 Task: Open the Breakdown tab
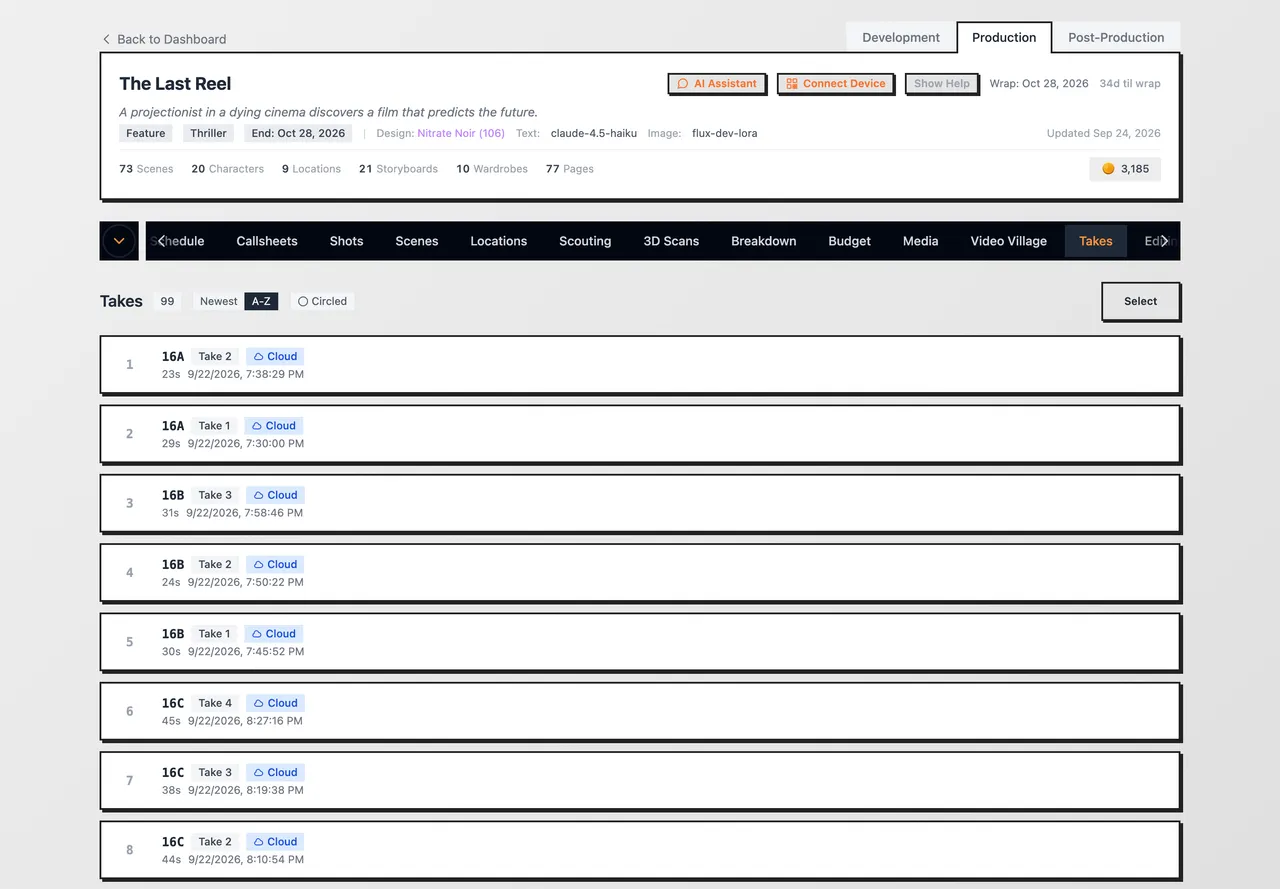[764, 241]
